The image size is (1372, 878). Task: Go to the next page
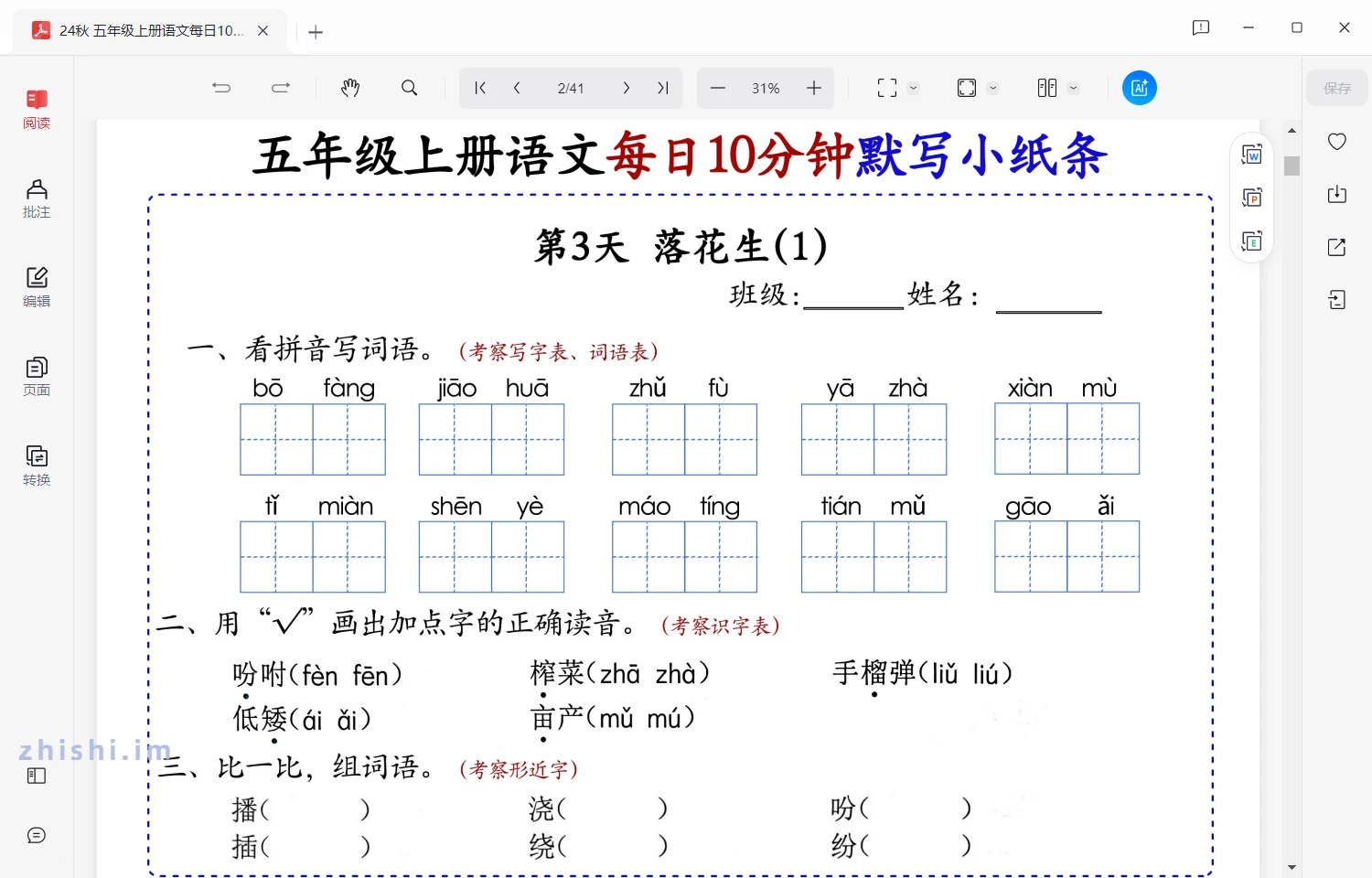pyautogui.click(x=626, y=88)
